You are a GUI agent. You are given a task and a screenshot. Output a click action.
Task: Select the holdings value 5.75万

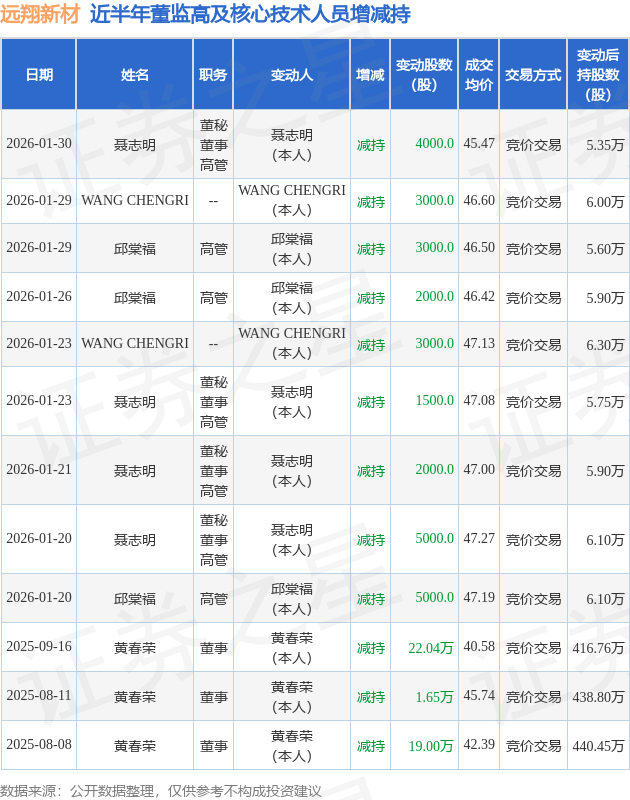coord(605,402)
